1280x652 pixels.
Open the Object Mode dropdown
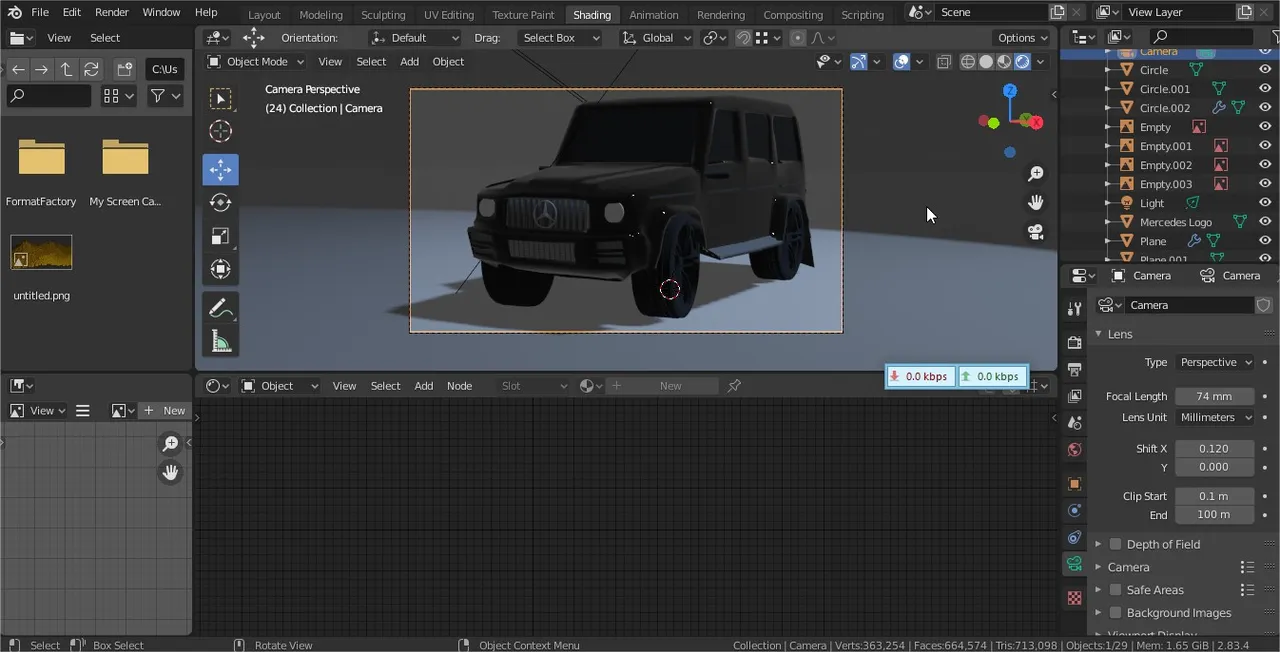click(254, 62)
